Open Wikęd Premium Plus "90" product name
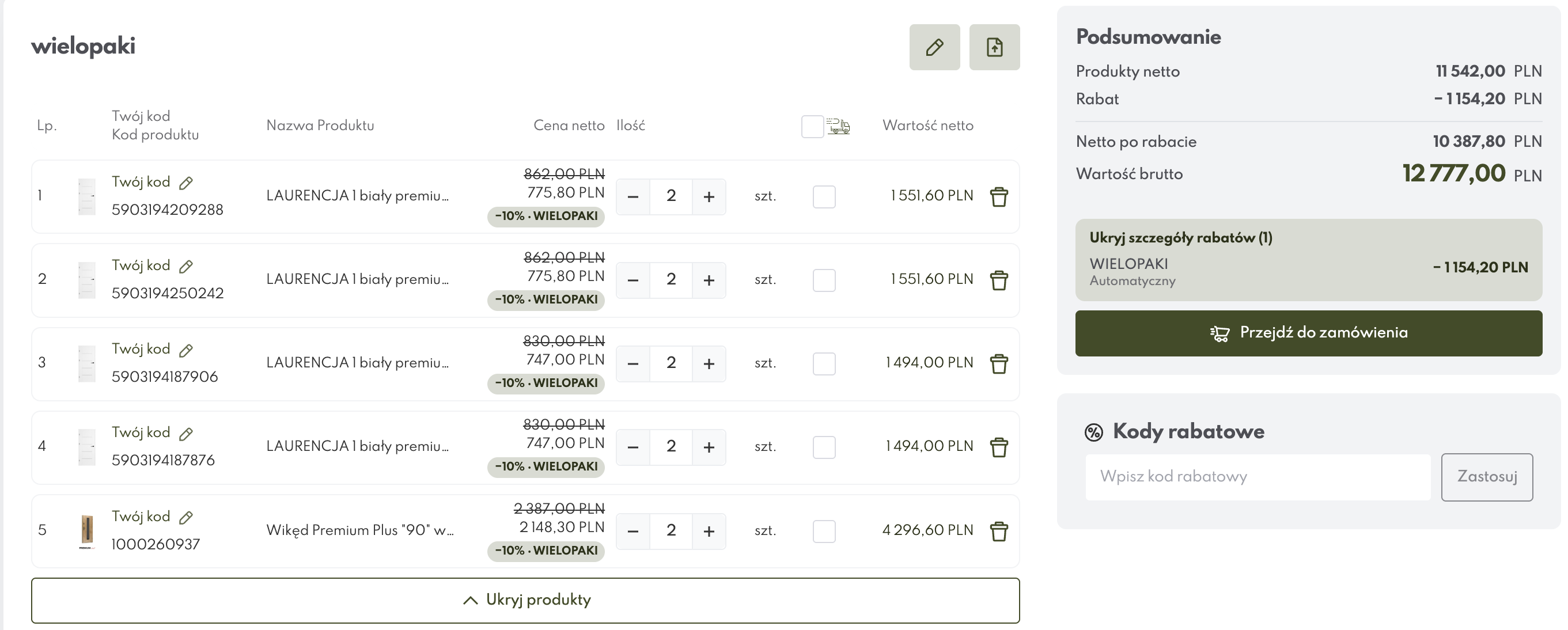 point(359,530)
